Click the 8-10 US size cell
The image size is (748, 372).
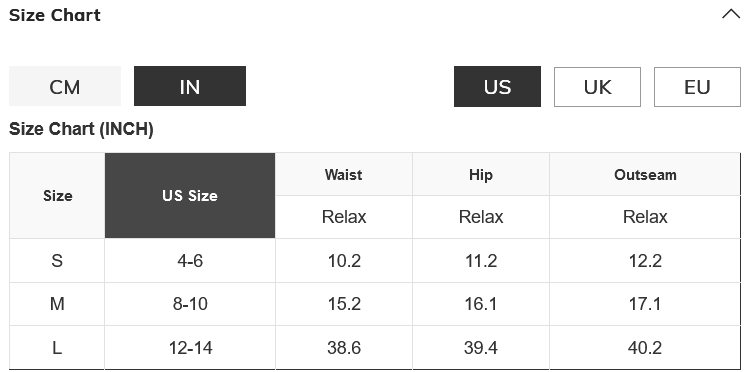(x=190, y=304)
